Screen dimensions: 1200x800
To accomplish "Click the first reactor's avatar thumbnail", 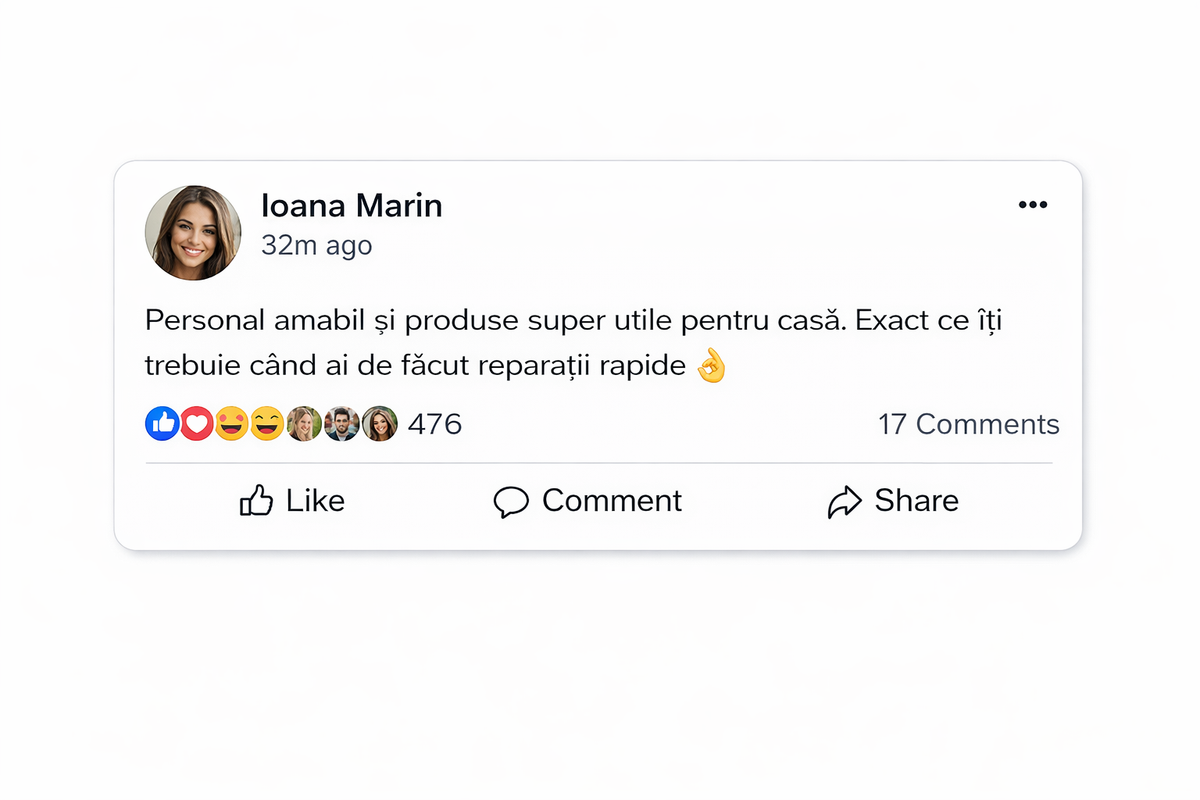I will tap(303, 423).
